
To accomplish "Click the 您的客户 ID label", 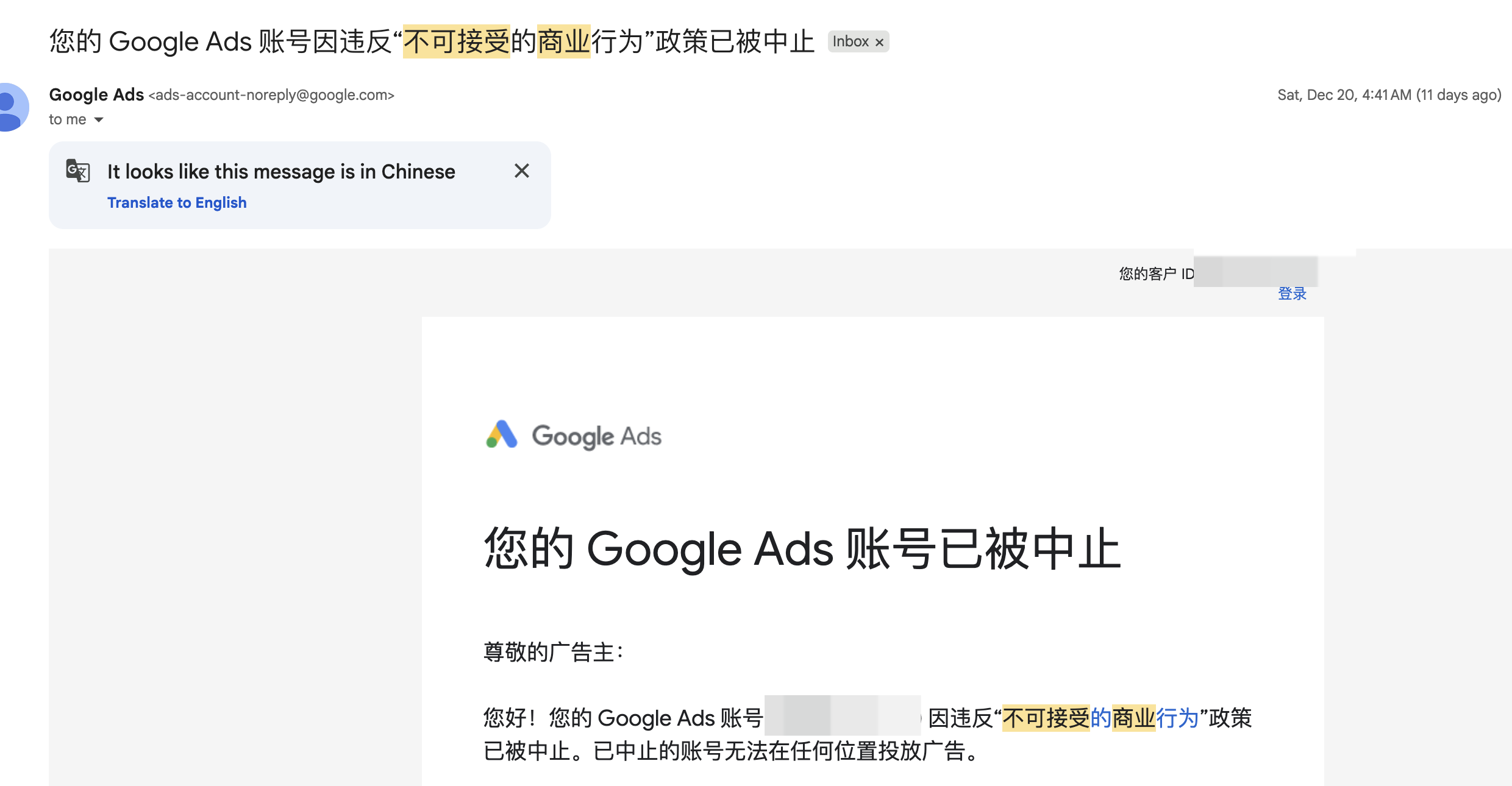I will [1156, 274].
